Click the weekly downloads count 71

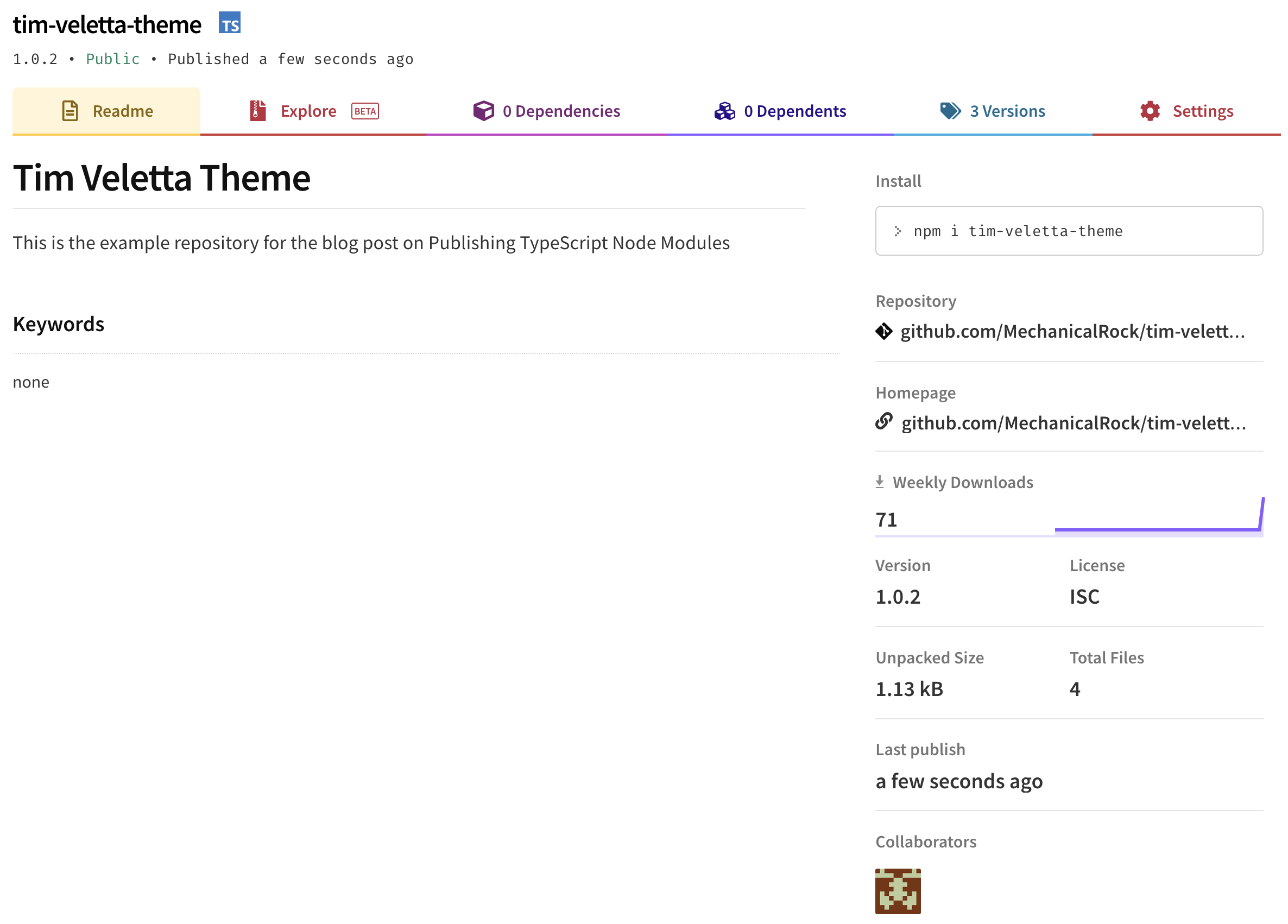[887, 520]
